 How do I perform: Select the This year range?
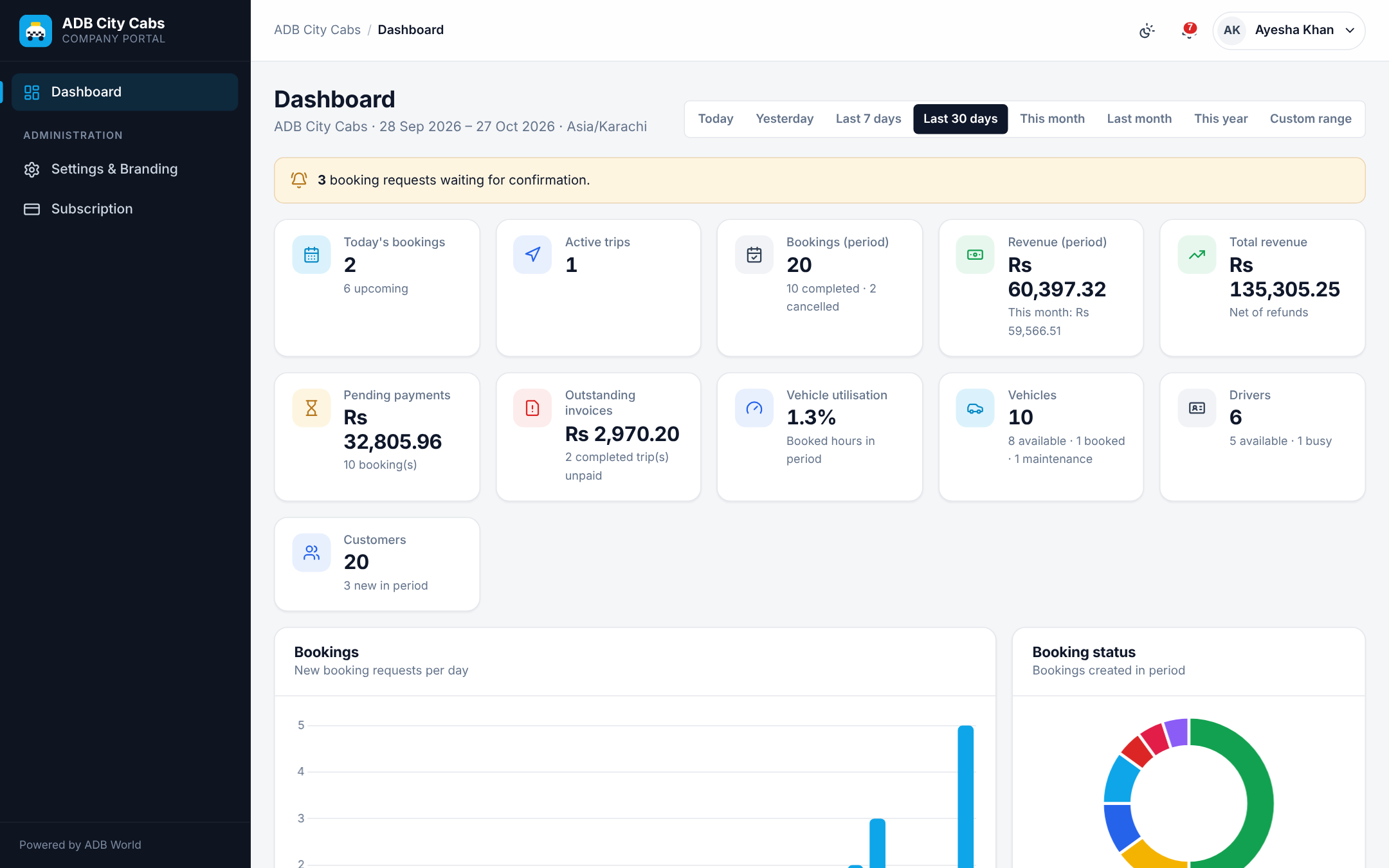point(1221,119)
